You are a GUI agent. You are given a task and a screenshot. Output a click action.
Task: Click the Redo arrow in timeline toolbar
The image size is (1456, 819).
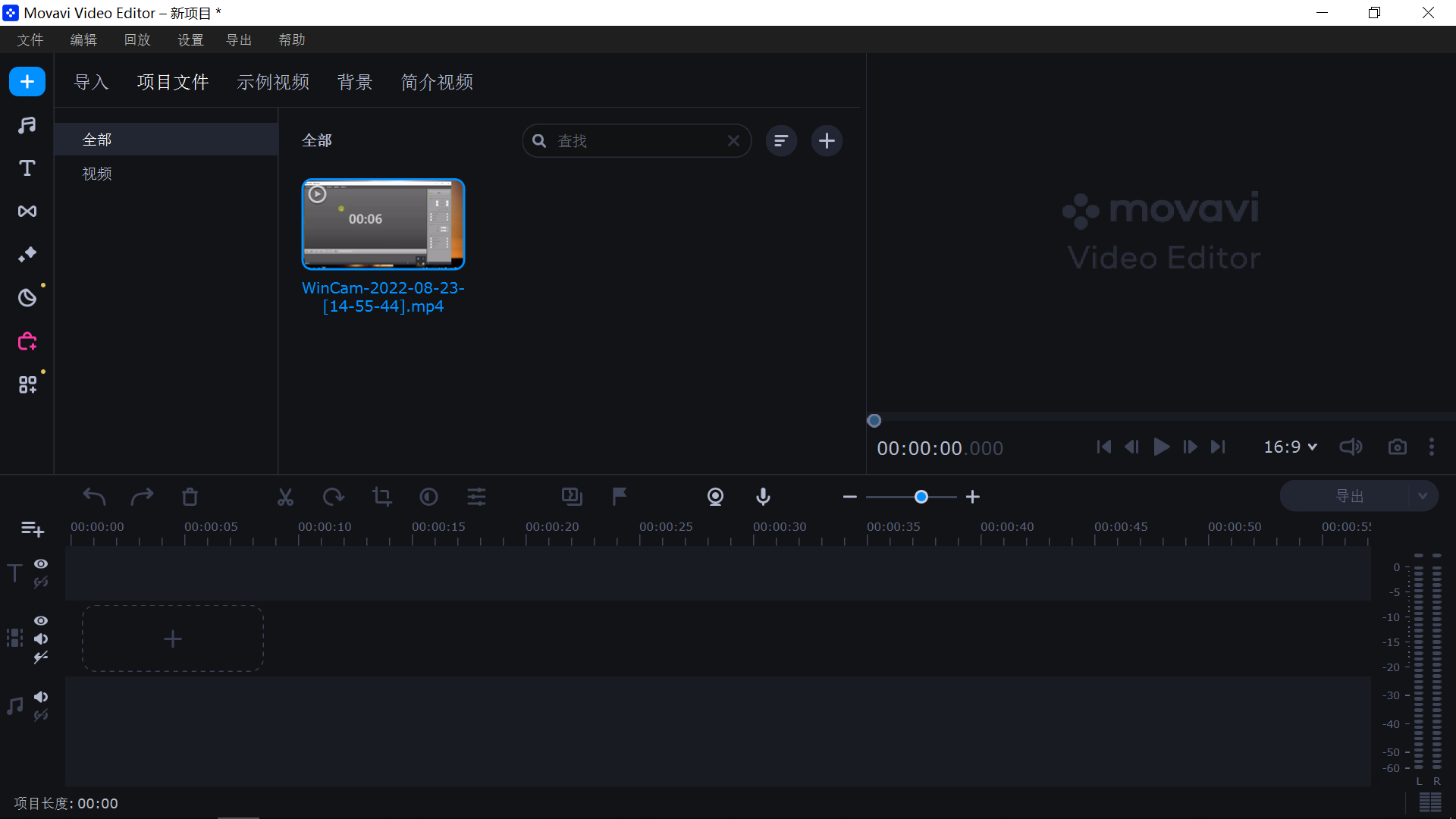[x=142, y=497]
